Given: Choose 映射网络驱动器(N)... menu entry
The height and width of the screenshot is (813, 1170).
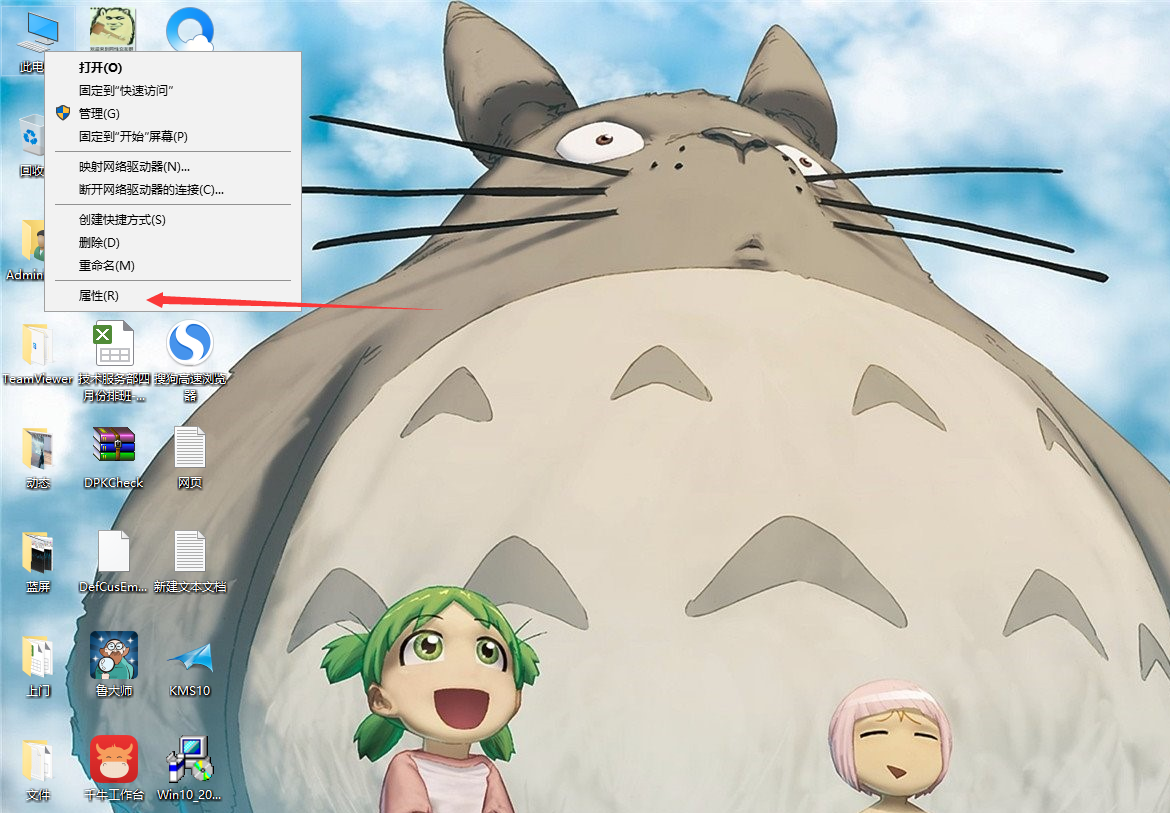Looking at the screenshot, I should tap(173, 166).
